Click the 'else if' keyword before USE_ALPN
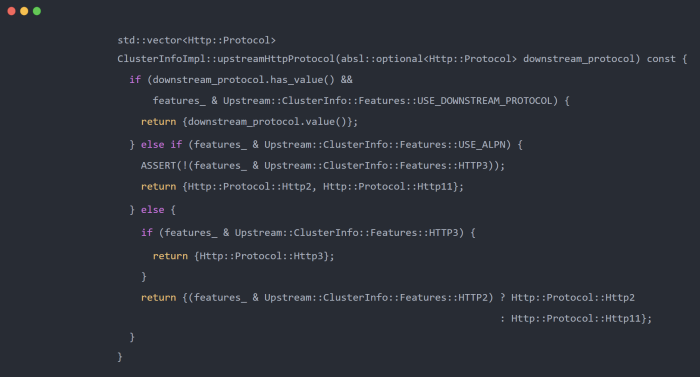700x377 pixels. point(162,145)
